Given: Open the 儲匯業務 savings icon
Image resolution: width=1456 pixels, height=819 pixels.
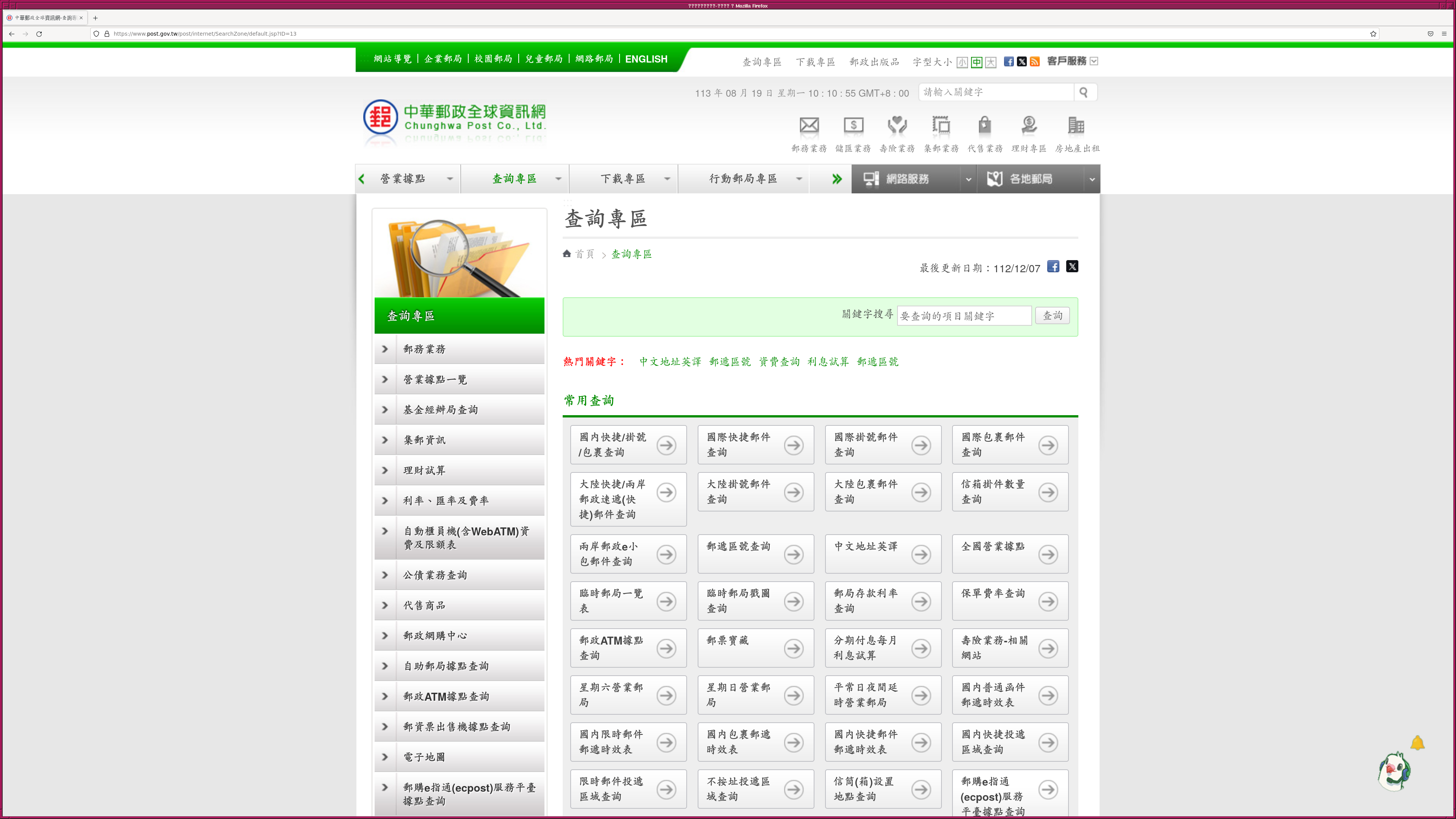Looking at the screenshot, I should click(853, 126).
